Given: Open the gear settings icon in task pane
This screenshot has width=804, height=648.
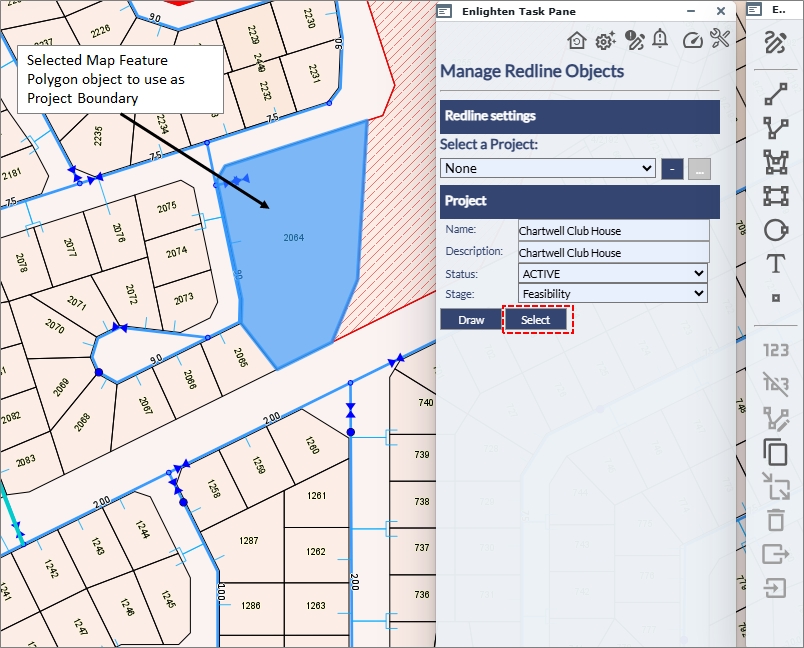Looking at the screenshot, I should tap(604, 41).
